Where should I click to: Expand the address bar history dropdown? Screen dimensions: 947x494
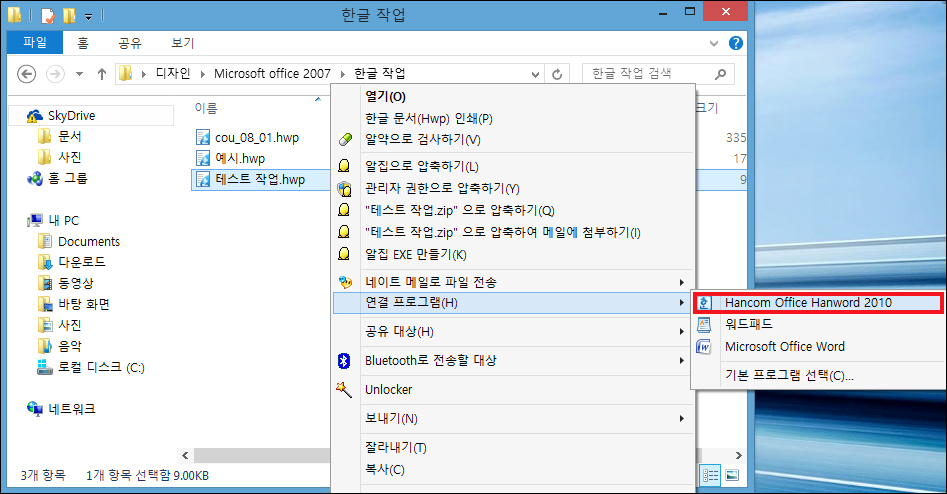coord(535,74)
